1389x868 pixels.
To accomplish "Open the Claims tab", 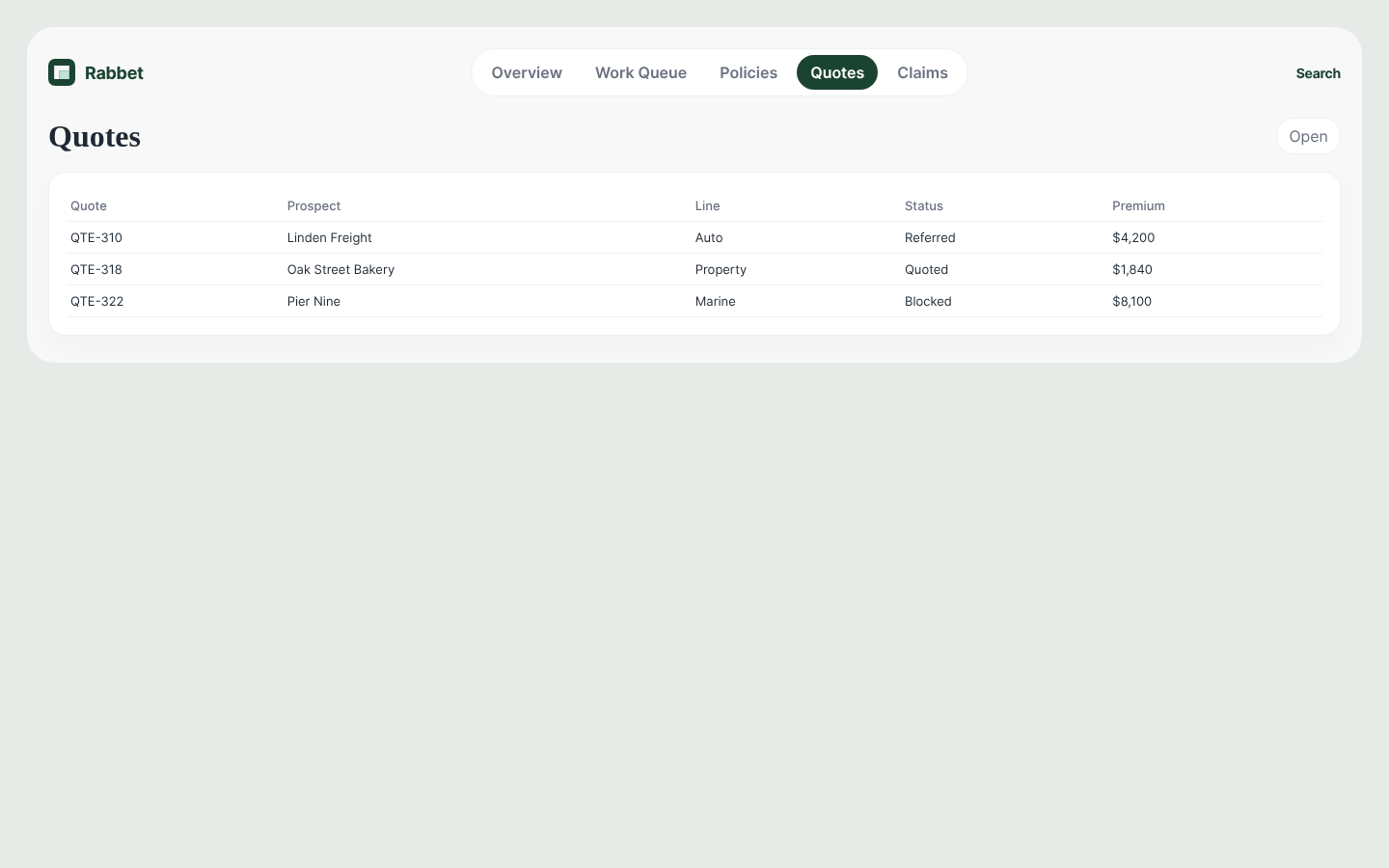I will coord(922,72).
